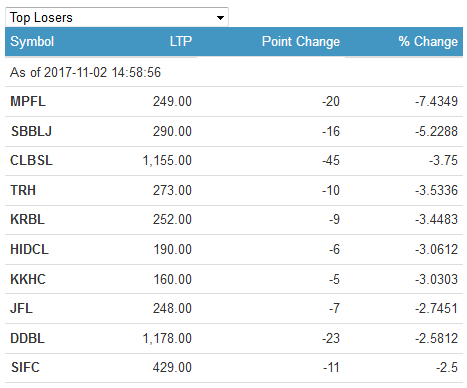Select the MPFL percent change -7.4349
Viewport: 467px width, 388px height.
click(436, 101)
